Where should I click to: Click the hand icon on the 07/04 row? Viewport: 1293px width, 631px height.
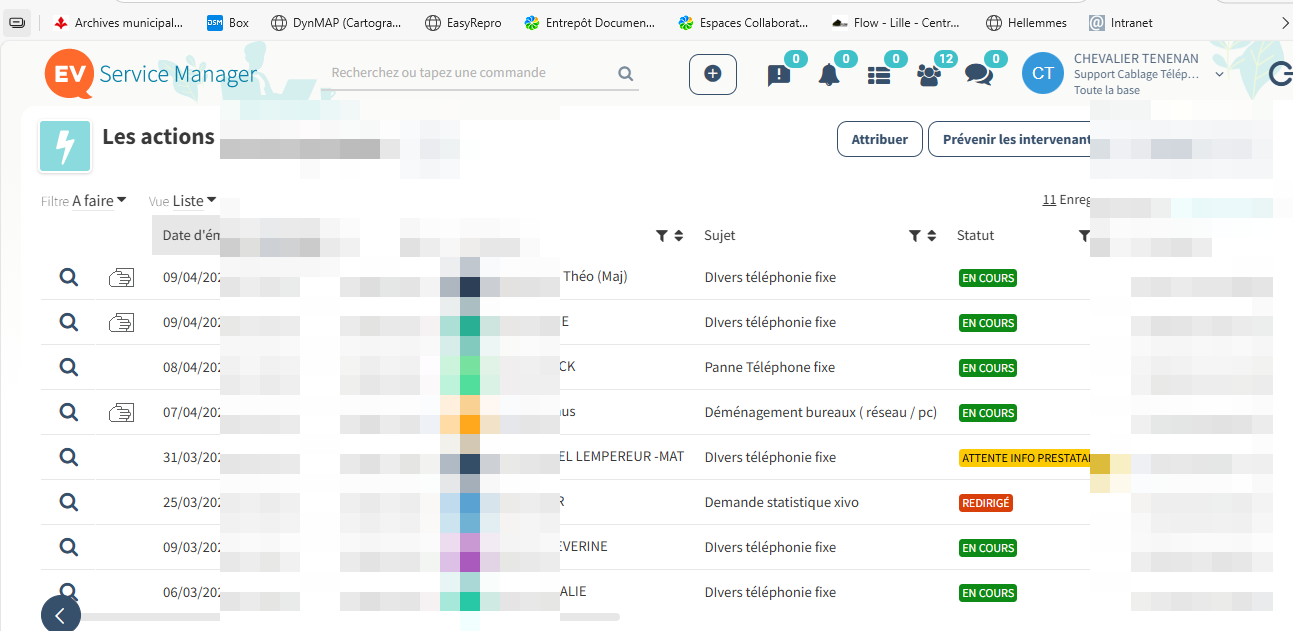(x=122, y=412)
